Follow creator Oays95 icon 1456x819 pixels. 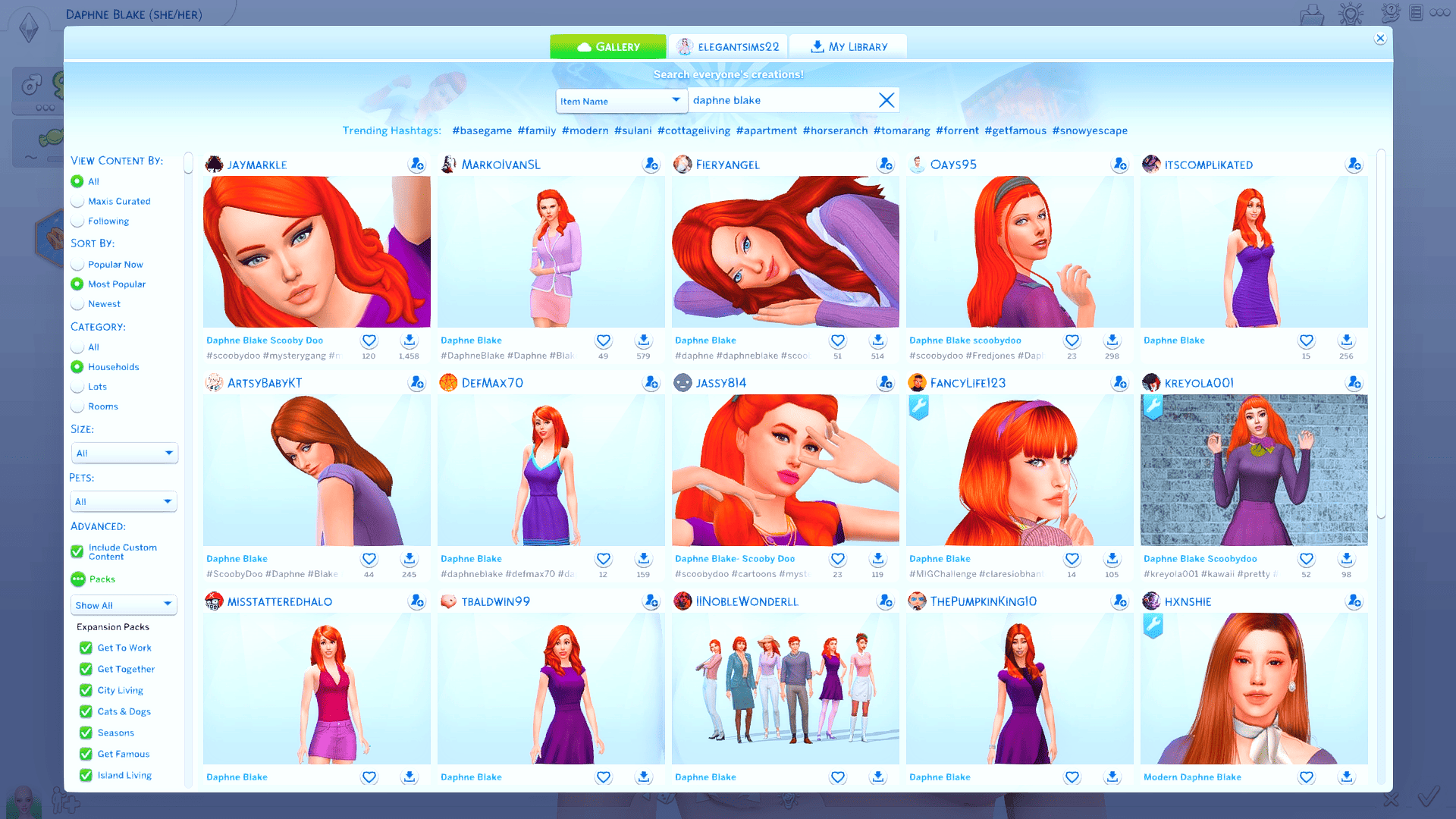(1120, 165)
